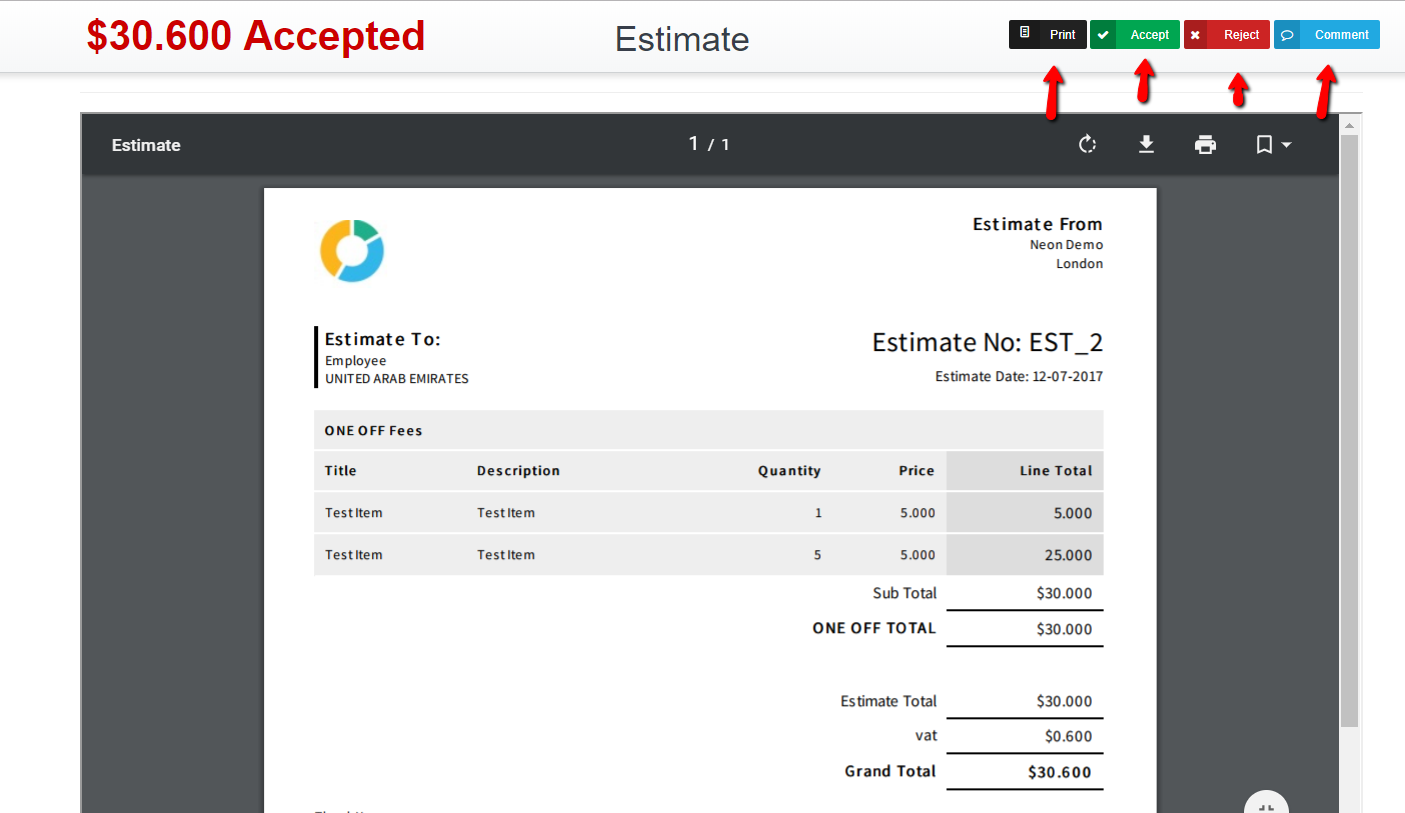1405x813 pixels.
Task: Click the Line Total column header
Action: [x=1055, y=471]
